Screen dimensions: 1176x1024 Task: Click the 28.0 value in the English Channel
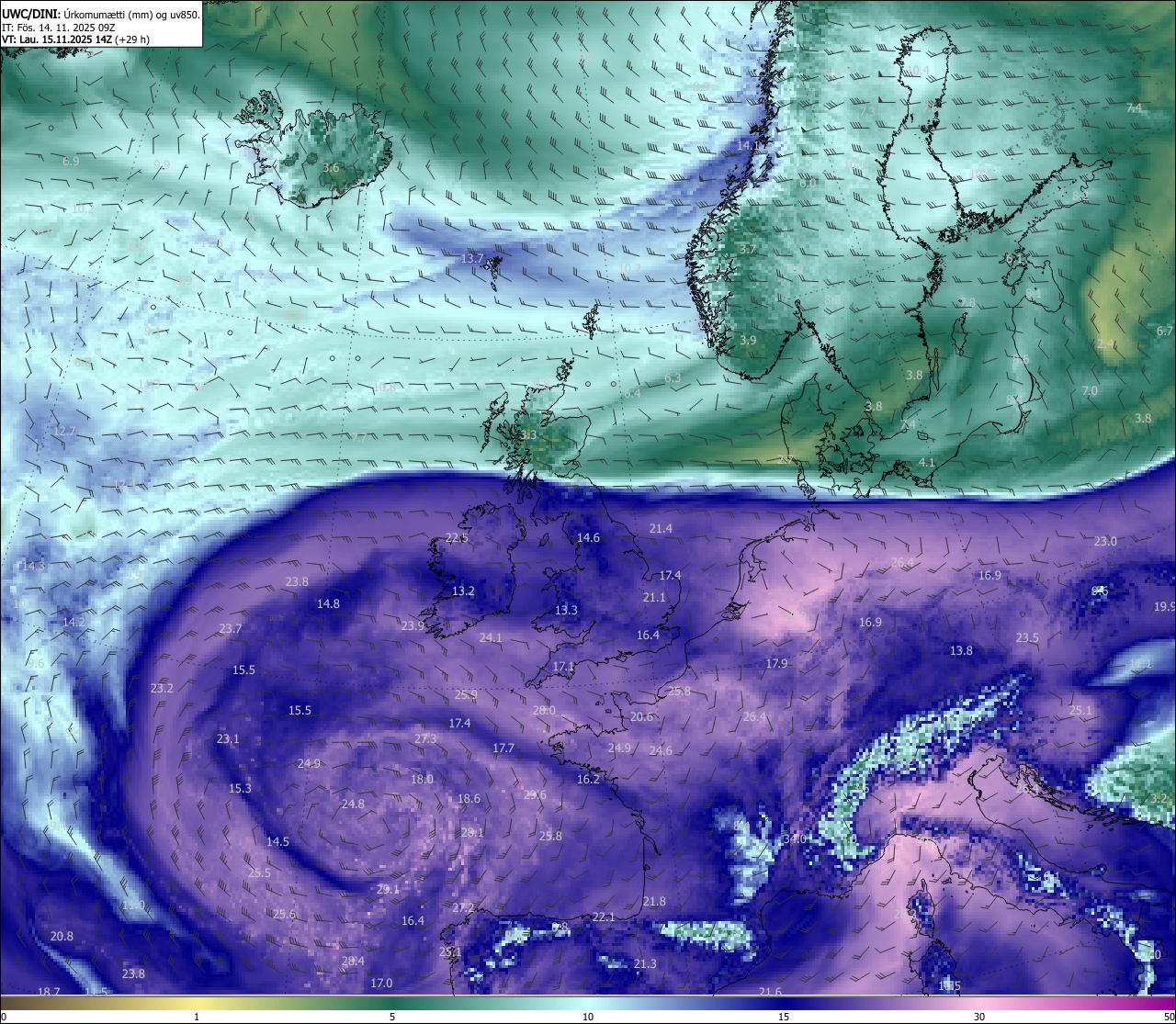tap(544, 711)
